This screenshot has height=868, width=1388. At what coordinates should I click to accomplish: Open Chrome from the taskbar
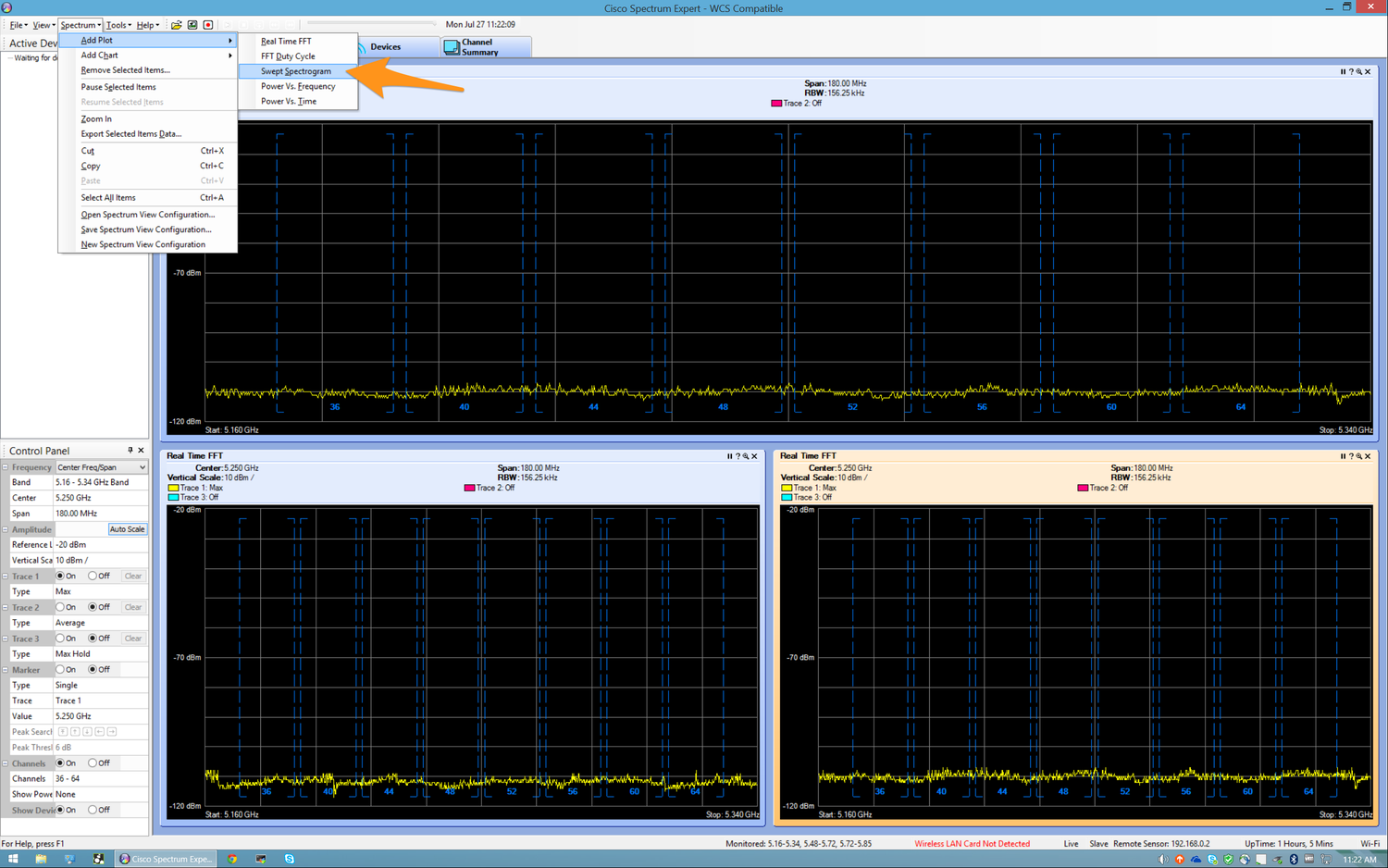[x=232, y=859]
